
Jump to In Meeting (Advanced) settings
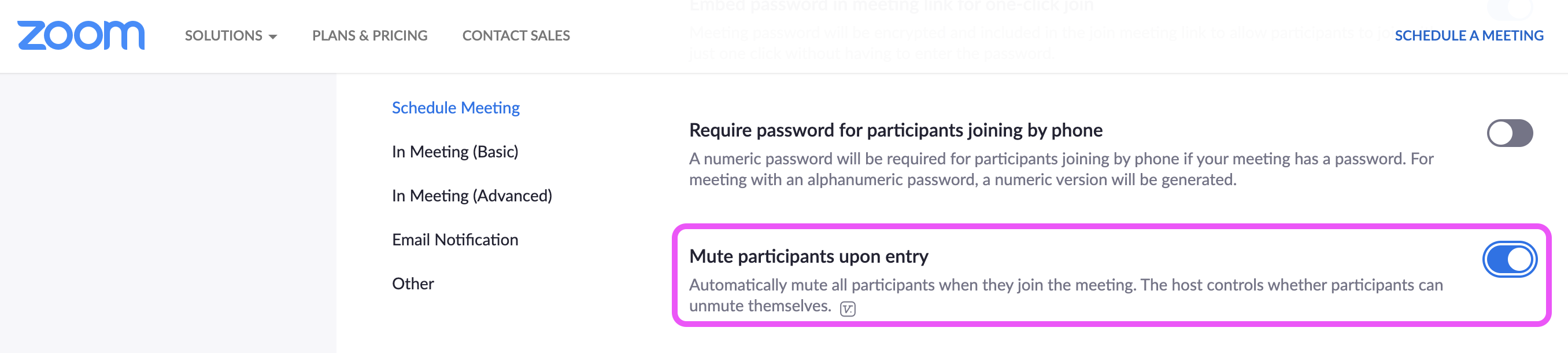(x=472, y=195)
